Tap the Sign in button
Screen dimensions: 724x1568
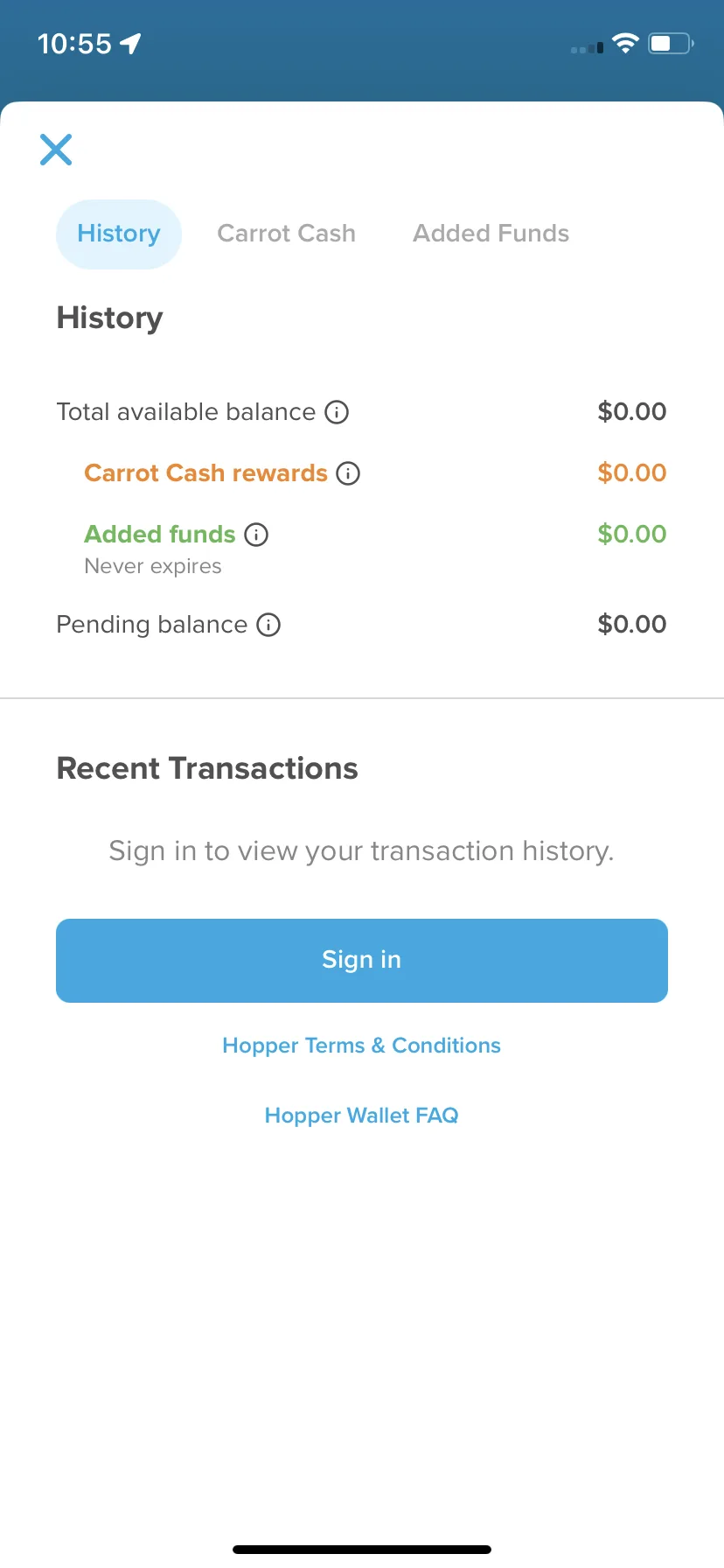pos(362,960)
